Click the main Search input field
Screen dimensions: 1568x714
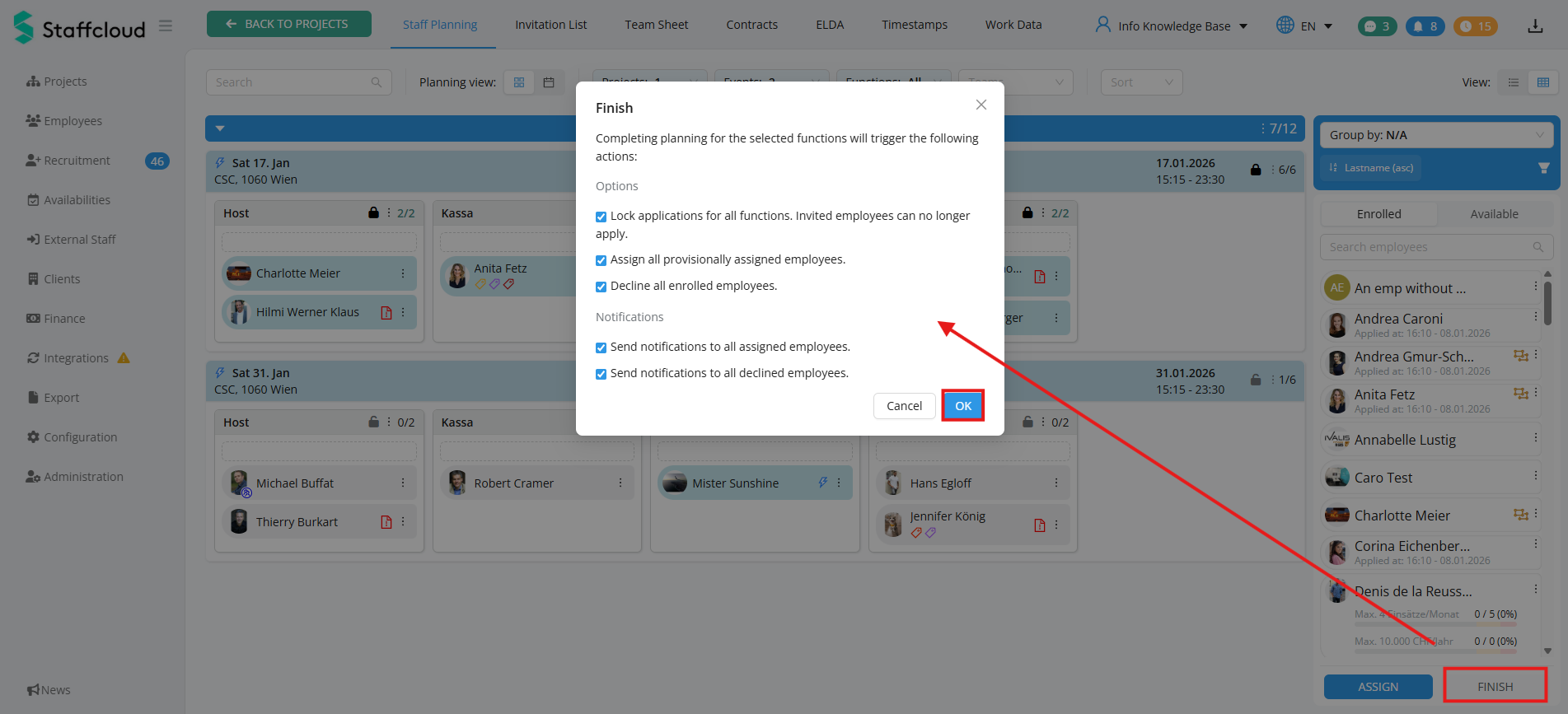point(298,82)
